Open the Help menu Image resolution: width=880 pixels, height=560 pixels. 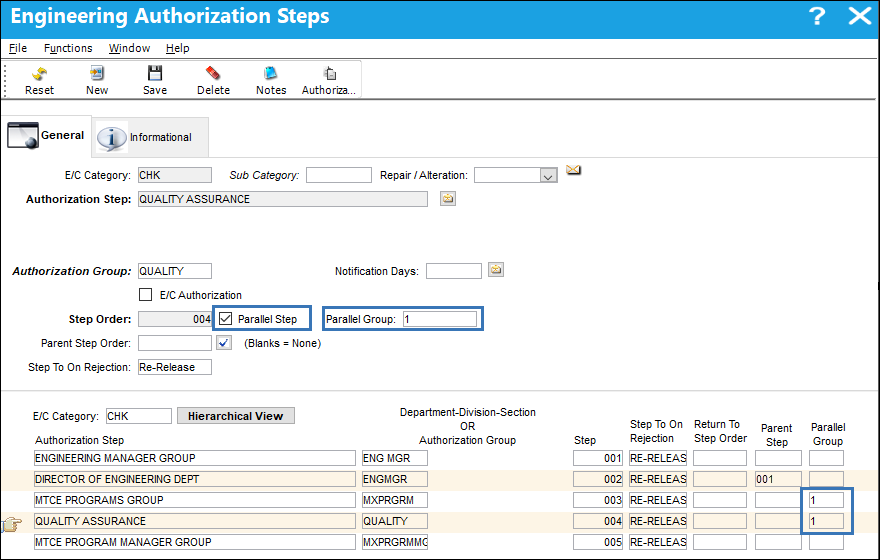[177, 48]
